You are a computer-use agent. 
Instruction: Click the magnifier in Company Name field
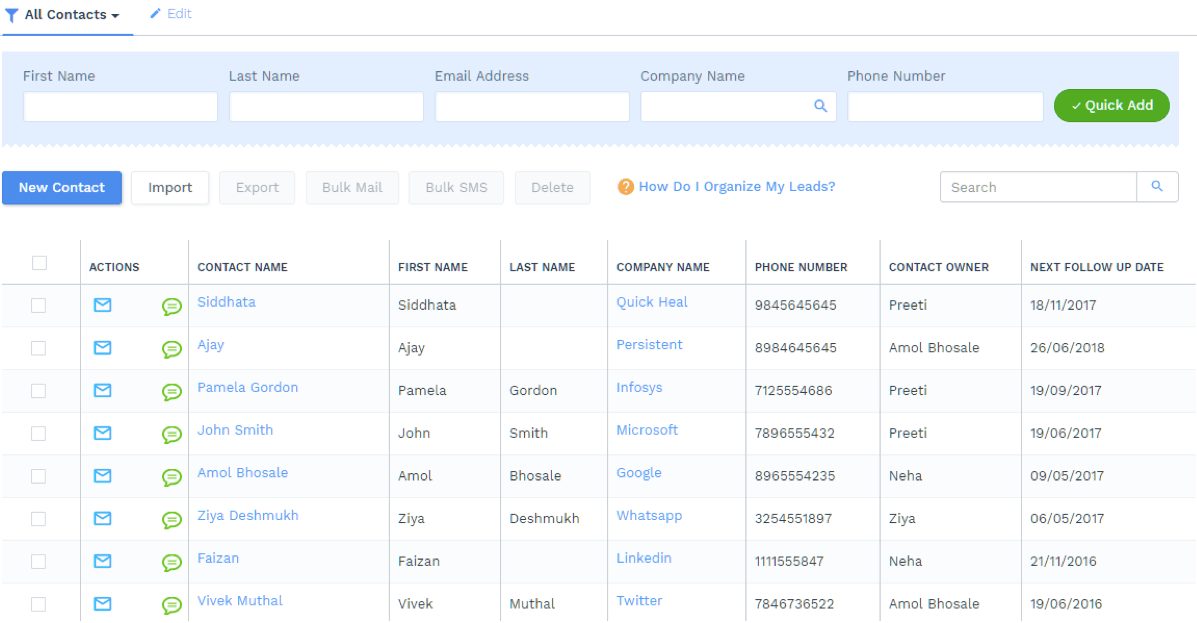click(821, 106)
